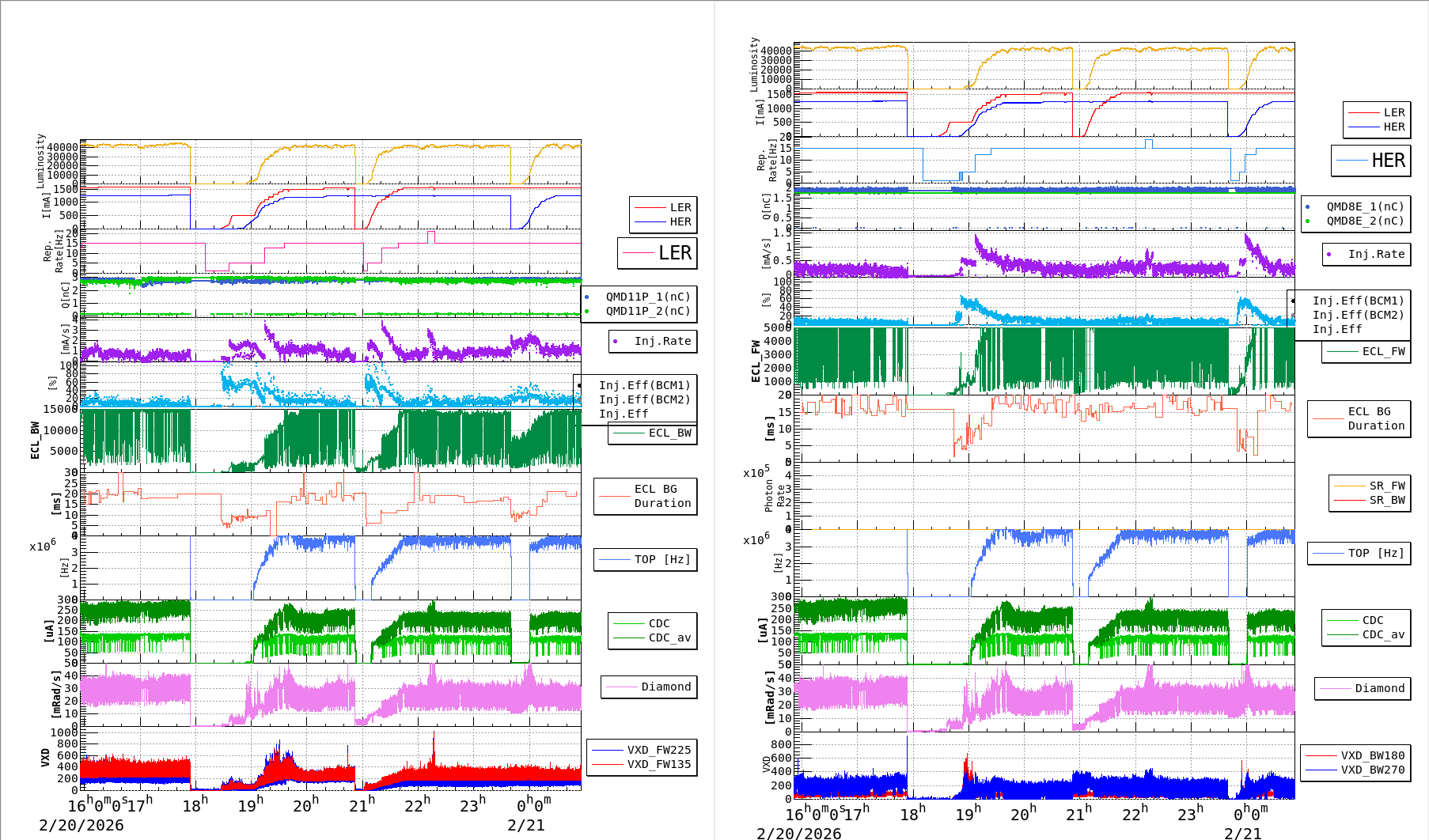The image size is (1429, 840).
Task: Click the 2/21 date label in right panel
Action: pos(1242,833)
